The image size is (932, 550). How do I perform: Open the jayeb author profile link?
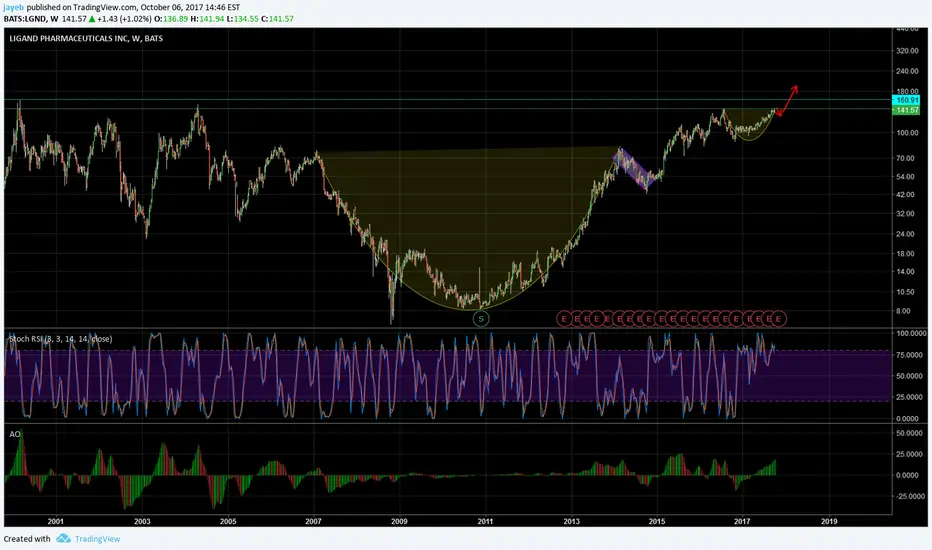(x=14, y=7)
